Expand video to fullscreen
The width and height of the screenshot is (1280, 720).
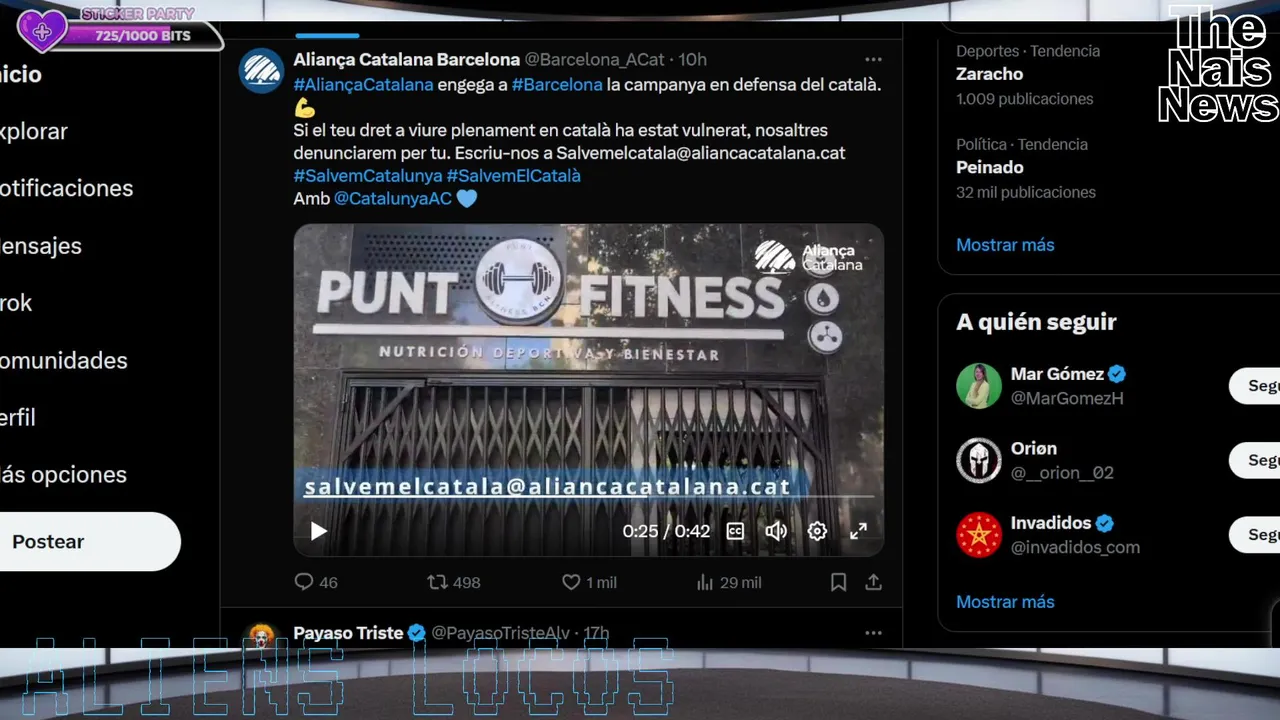(x=858, y=531)
